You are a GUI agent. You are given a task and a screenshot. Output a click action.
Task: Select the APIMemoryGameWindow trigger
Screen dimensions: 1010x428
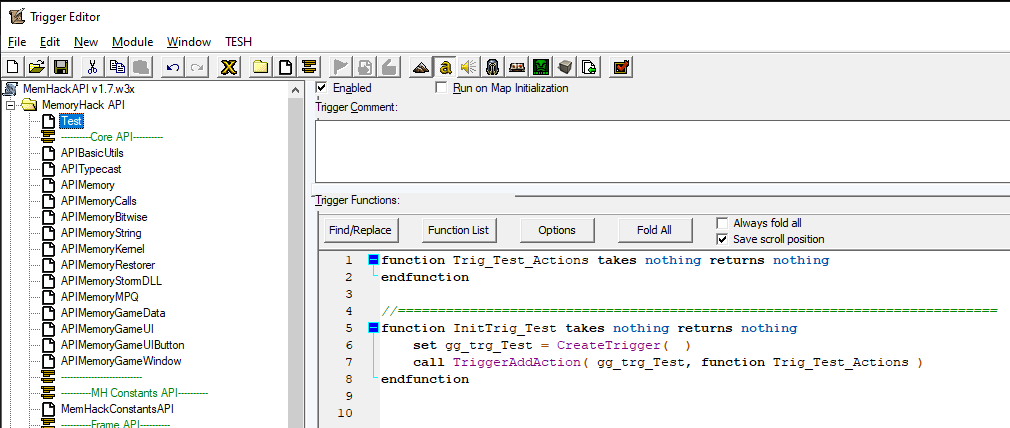[x=121, y=361]
